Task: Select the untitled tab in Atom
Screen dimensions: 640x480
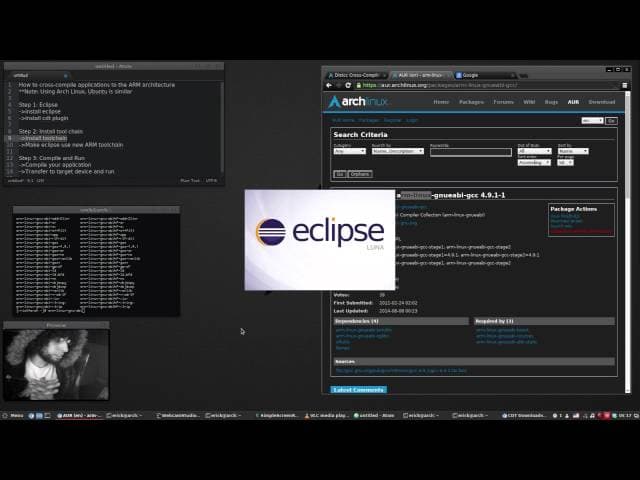Action: (x=38, y=76)
